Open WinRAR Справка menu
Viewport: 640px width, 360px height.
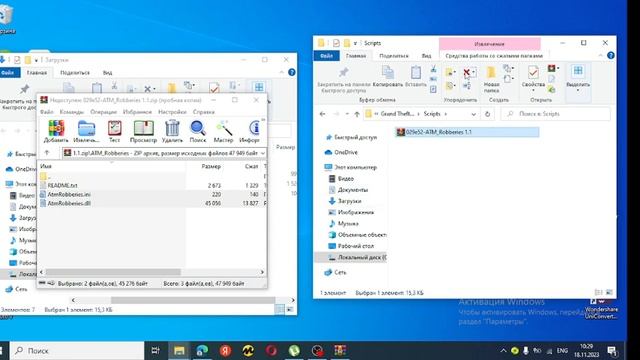click(x=204, y=112)
